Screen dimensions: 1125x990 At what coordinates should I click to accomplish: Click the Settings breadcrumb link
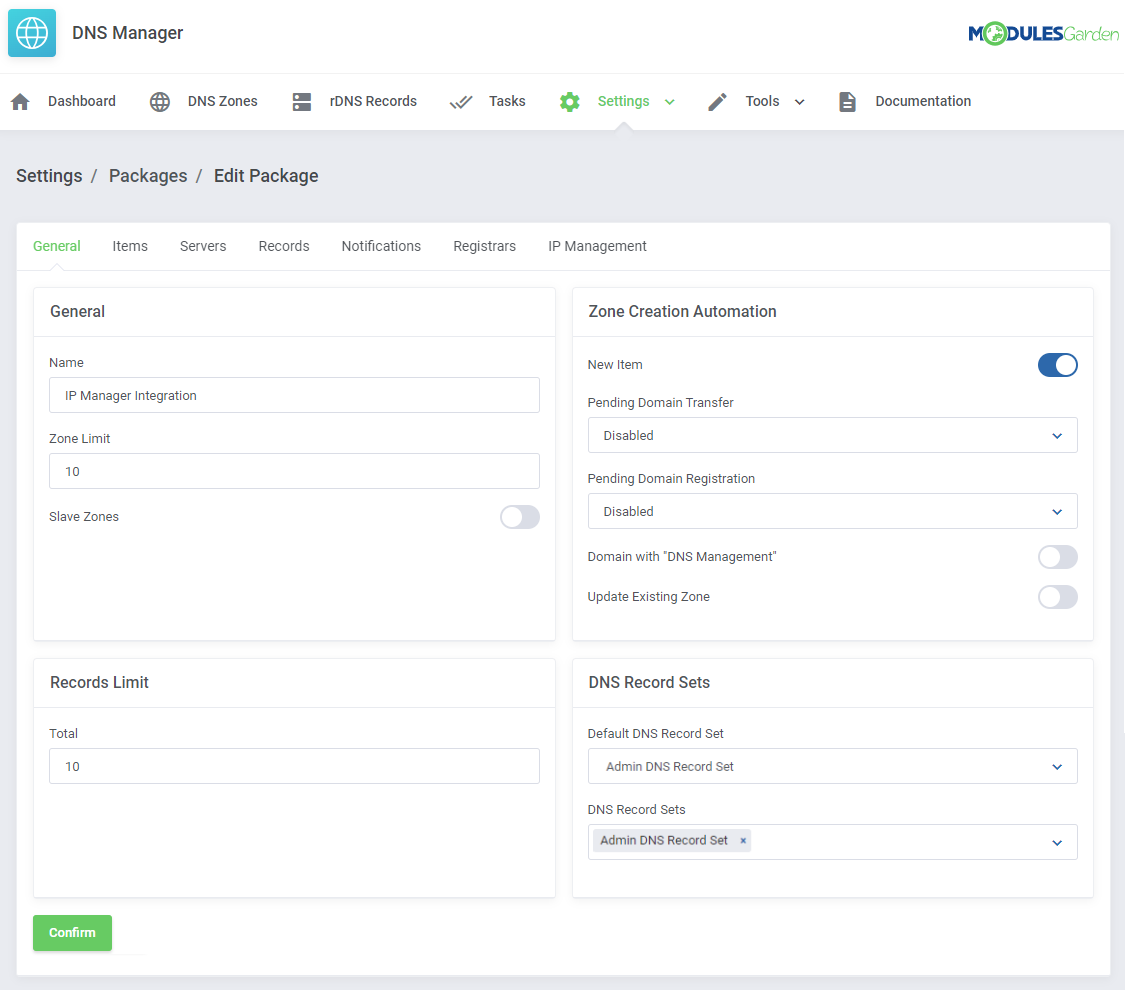pyautogui.click(x=50, y=176)
